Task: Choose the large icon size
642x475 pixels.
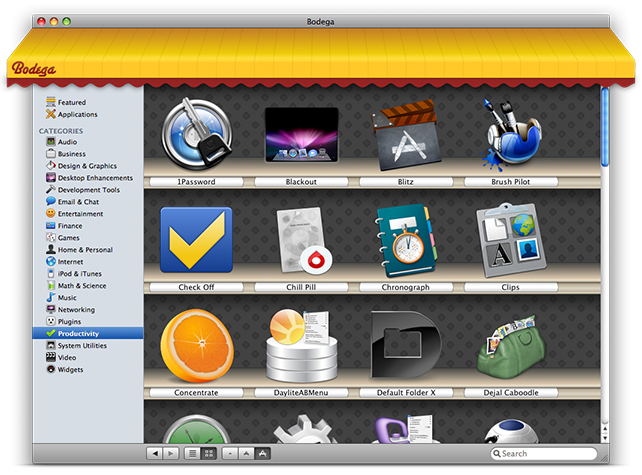Action: coord(262,454)
